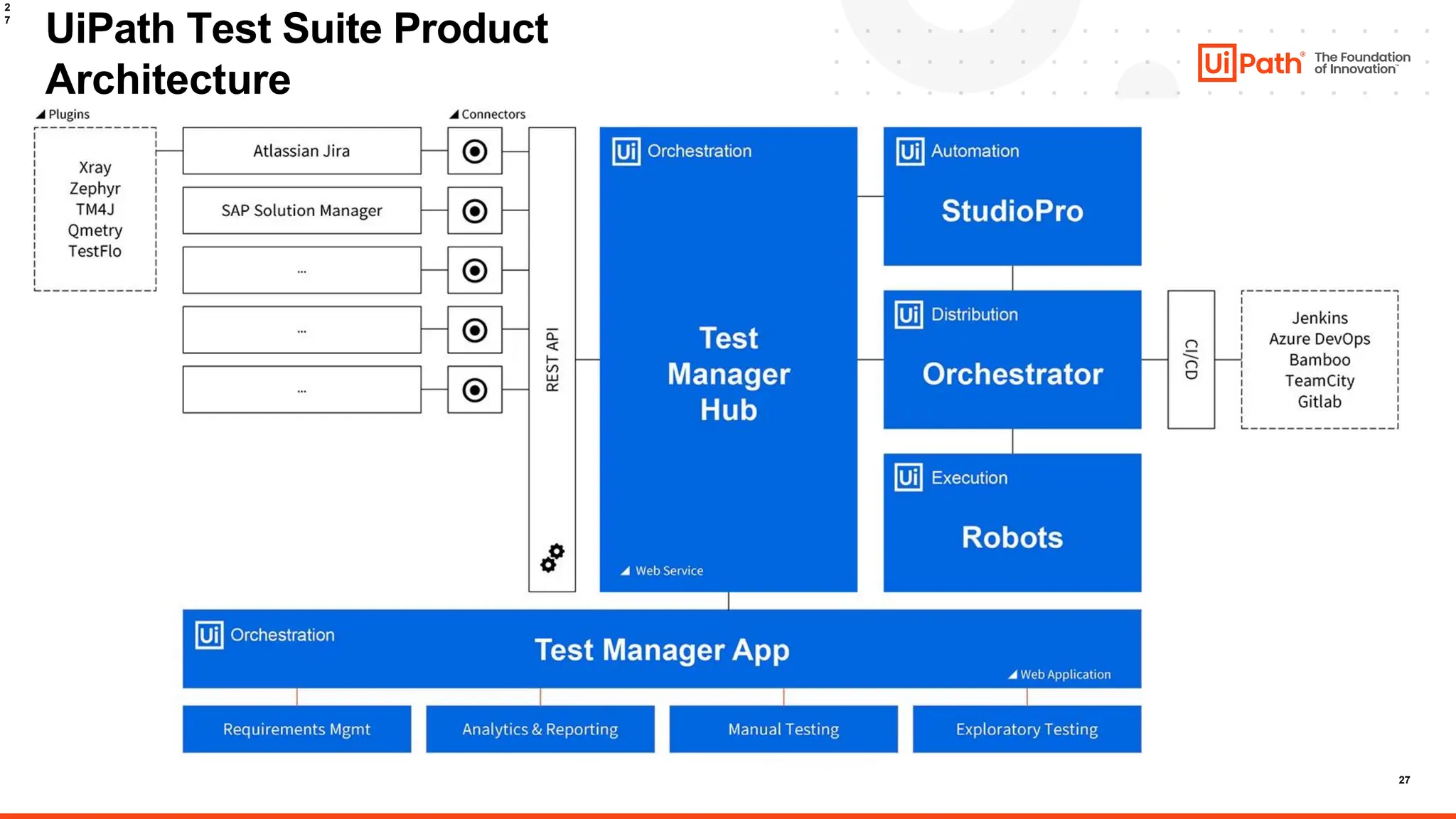Click the connector icon beside SAP Solution Manager

click(x=475, y=210)
